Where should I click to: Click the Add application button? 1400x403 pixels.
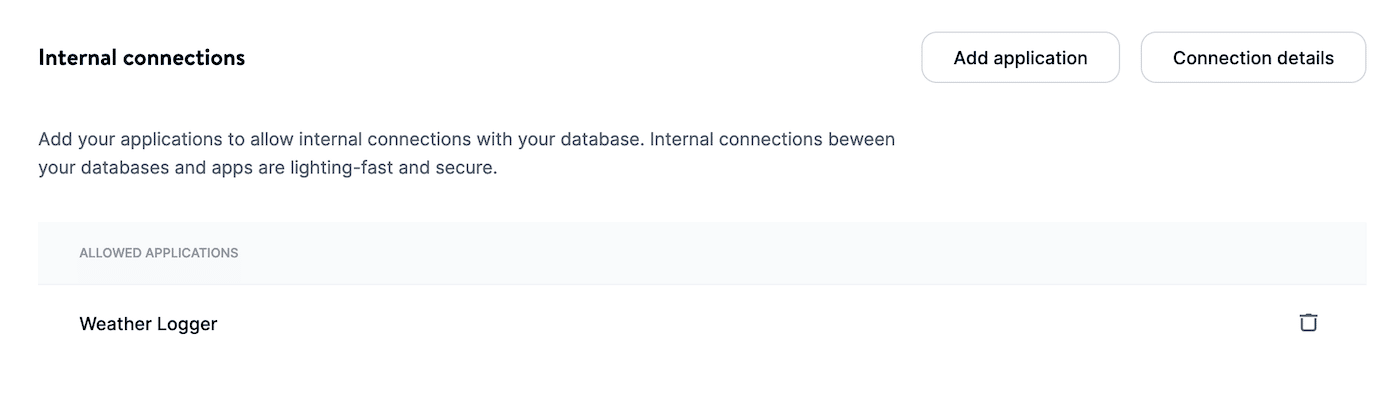[1020, 58]
